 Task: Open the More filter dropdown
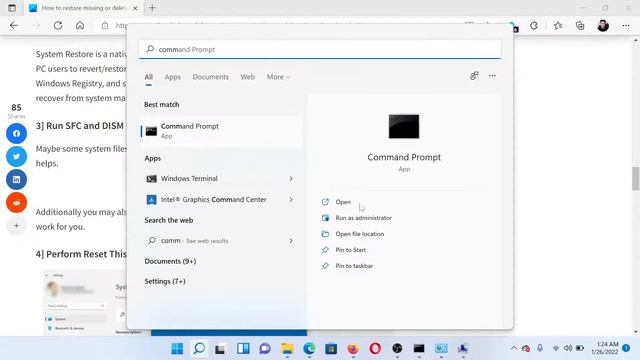click(278, 77)
